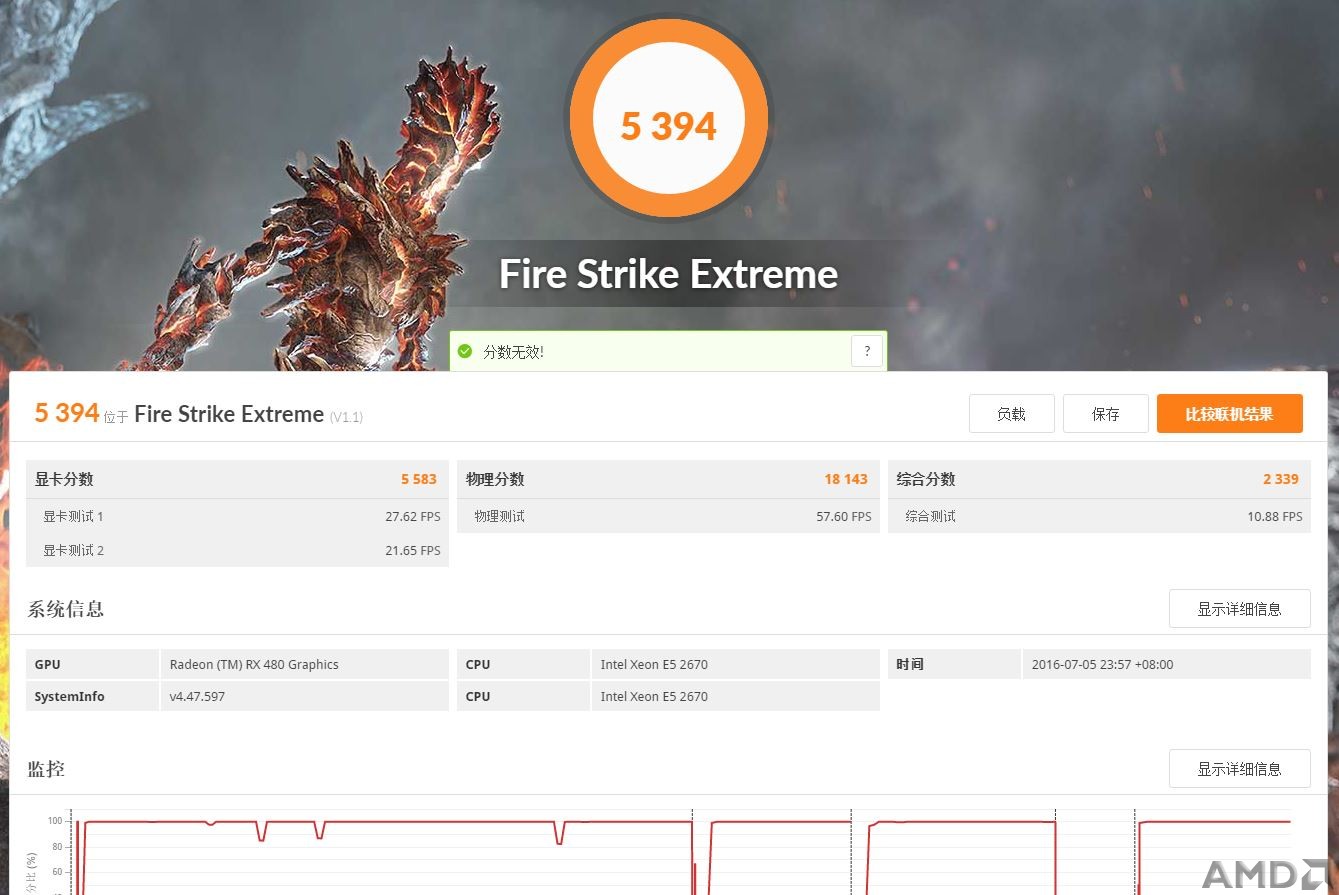
Task: Click the circular 5 394 score badge
Action: (668, 118)
